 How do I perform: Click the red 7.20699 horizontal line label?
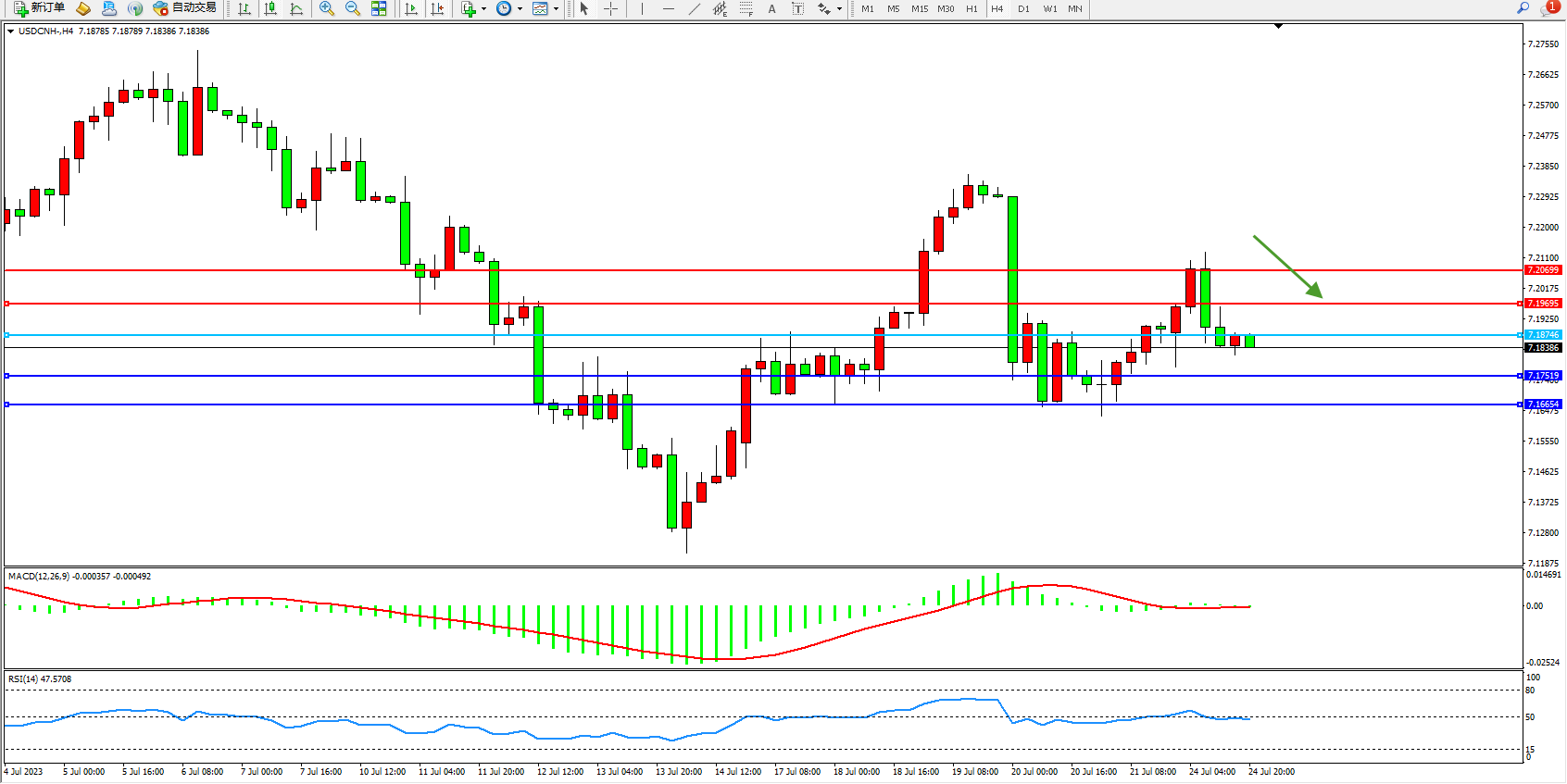1542,270
